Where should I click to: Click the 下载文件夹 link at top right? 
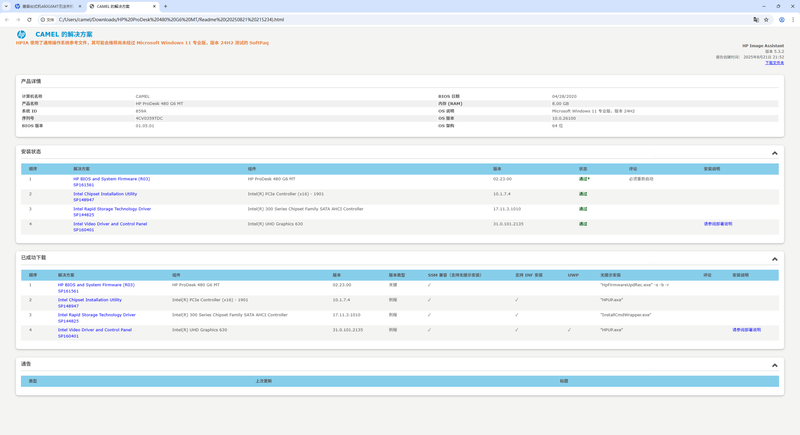pos(774,62)
